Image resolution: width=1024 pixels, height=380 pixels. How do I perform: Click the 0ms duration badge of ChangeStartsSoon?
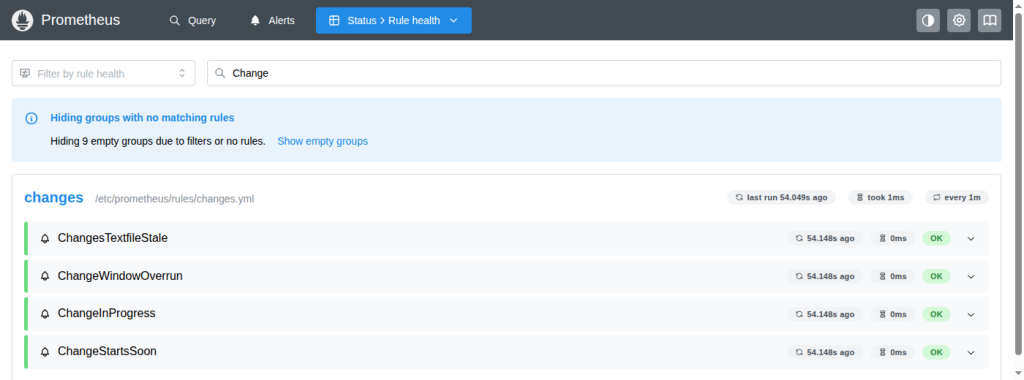pos(893,352)
